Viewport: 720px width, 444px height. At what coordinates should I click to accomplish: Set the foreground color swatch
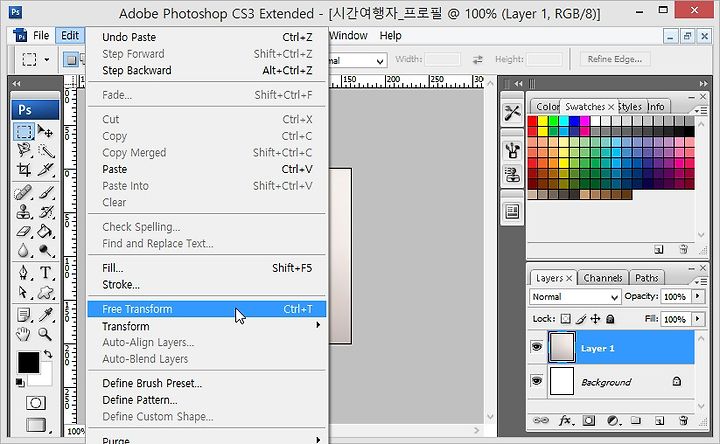coord(28,362)
